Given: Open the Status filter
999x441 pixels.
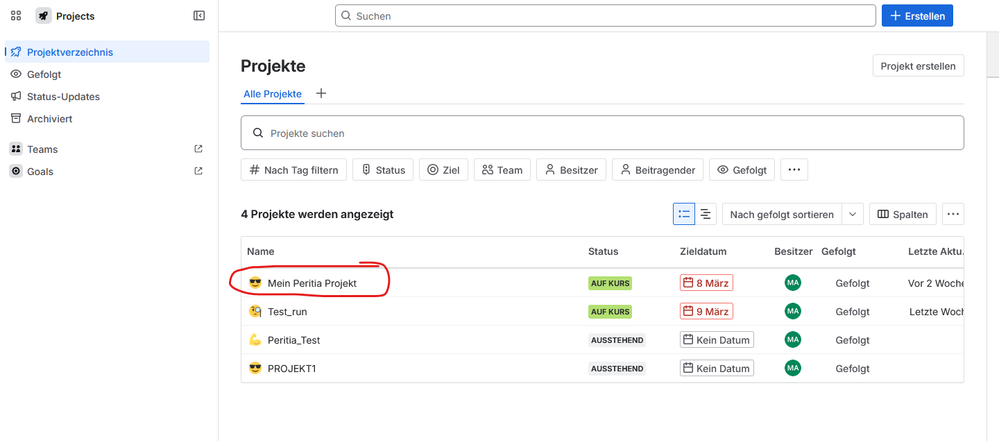Looking at the screenshot, I should click(x=383, y=170).
